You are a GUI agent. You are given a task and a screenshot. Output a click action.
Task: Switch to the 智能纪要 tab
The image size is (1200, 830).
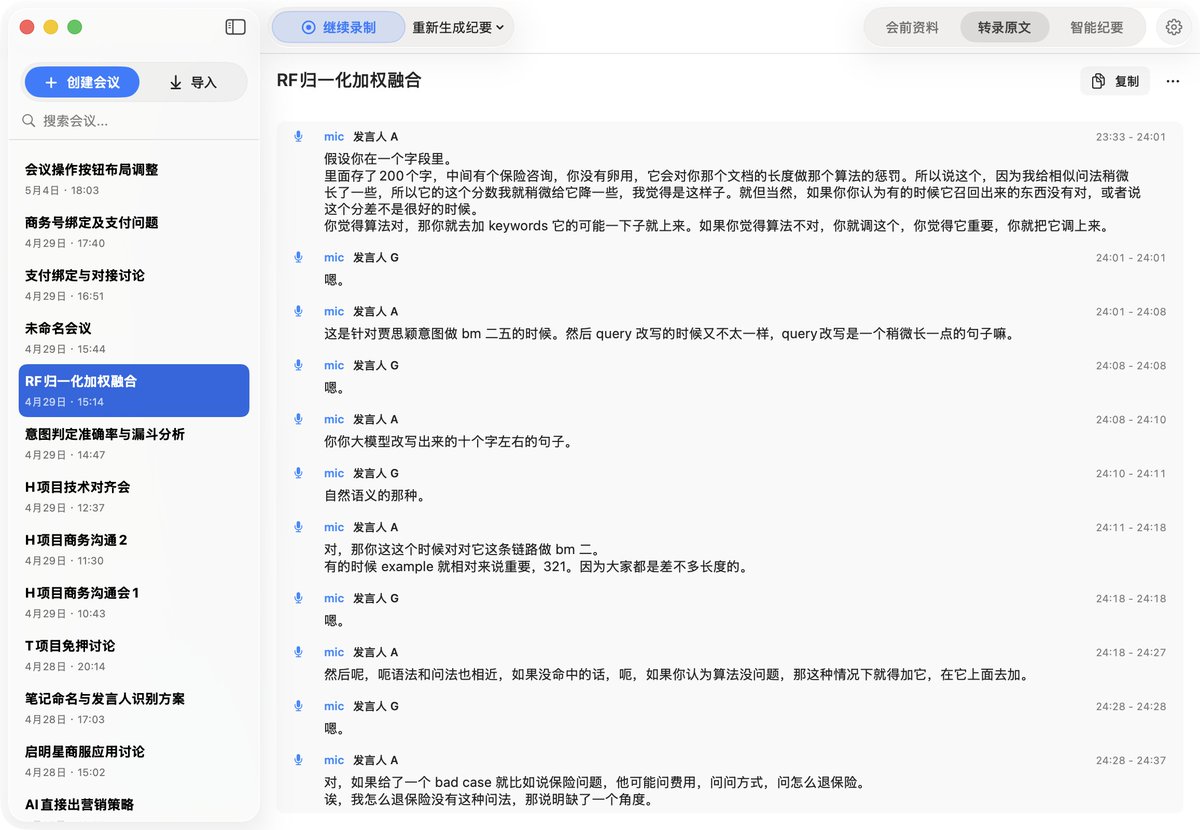[x=1096, y=28]
